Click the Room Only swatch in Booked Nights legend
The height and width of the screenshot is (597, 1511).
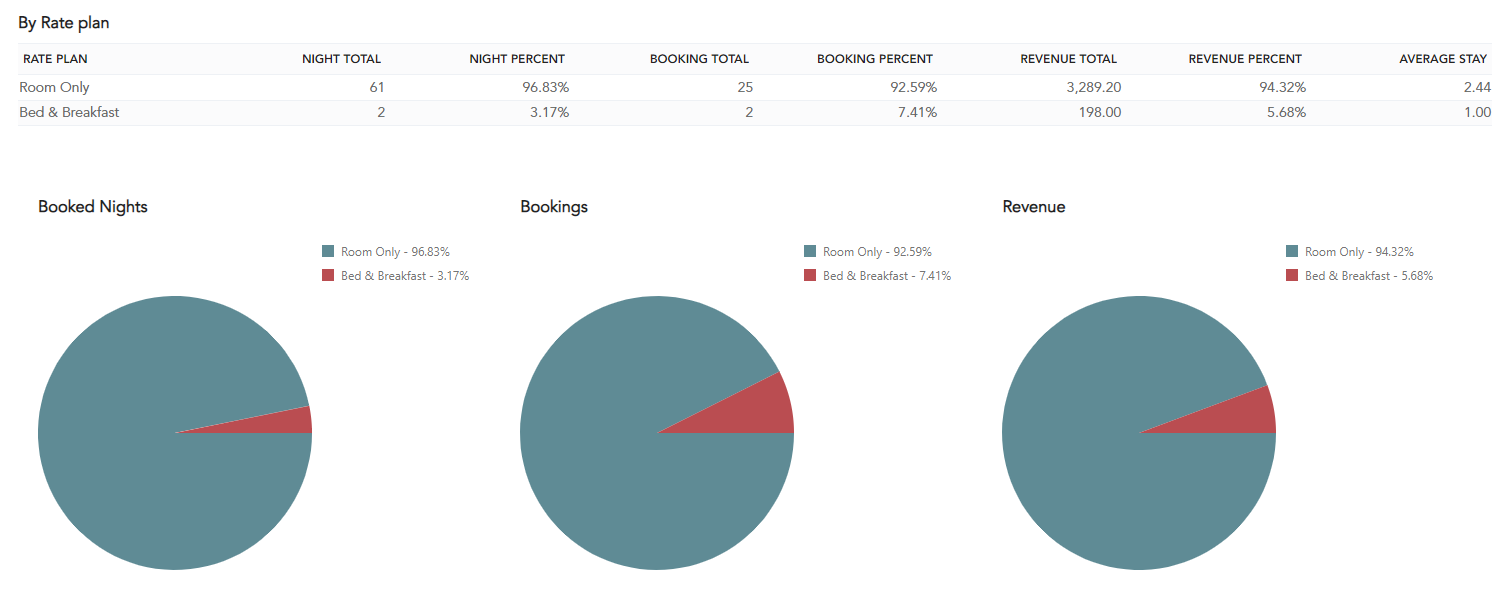[328, 252]
